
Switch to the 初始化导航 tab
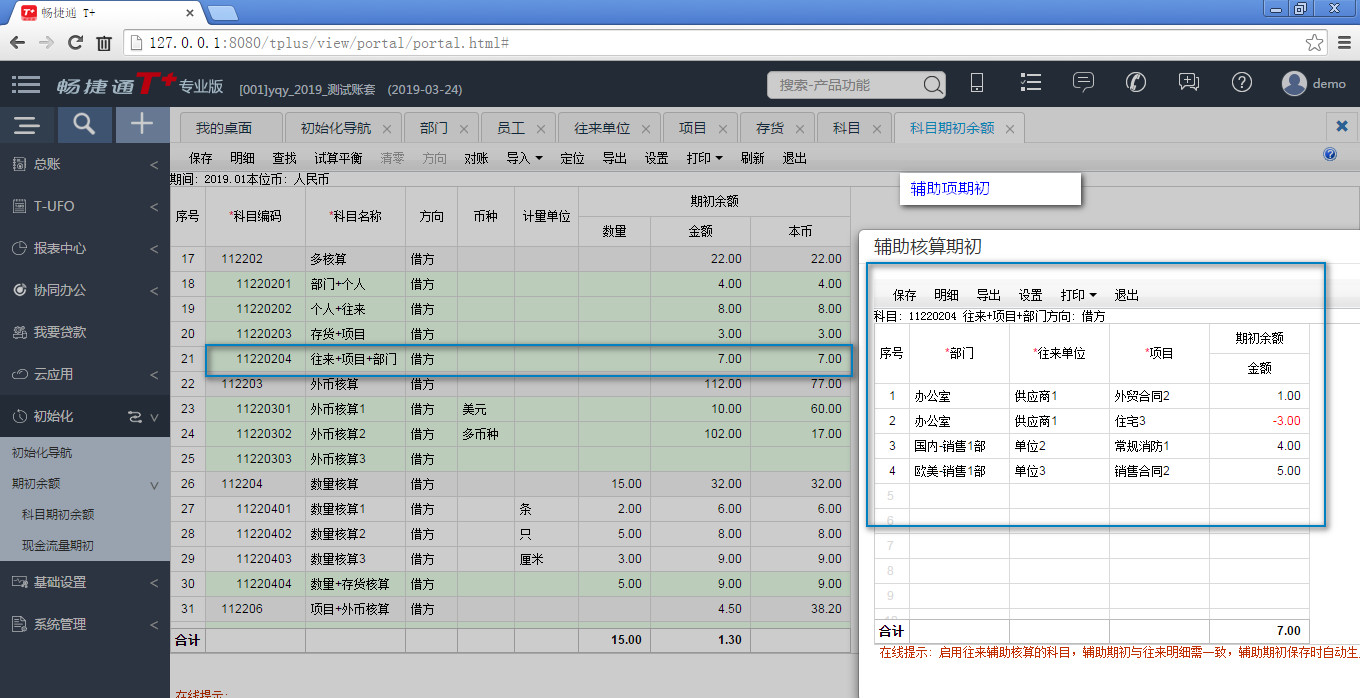[x=336, y=128]
